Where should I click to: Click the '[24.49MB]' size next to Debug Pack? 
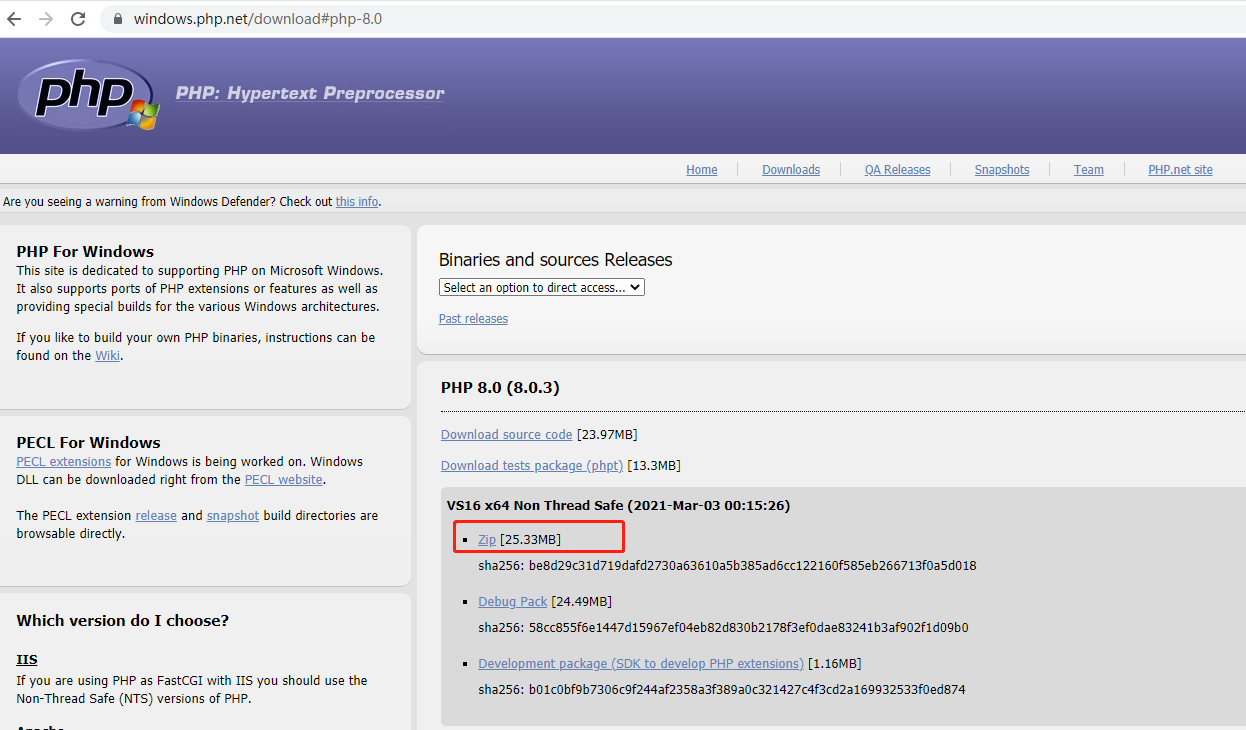582,602
